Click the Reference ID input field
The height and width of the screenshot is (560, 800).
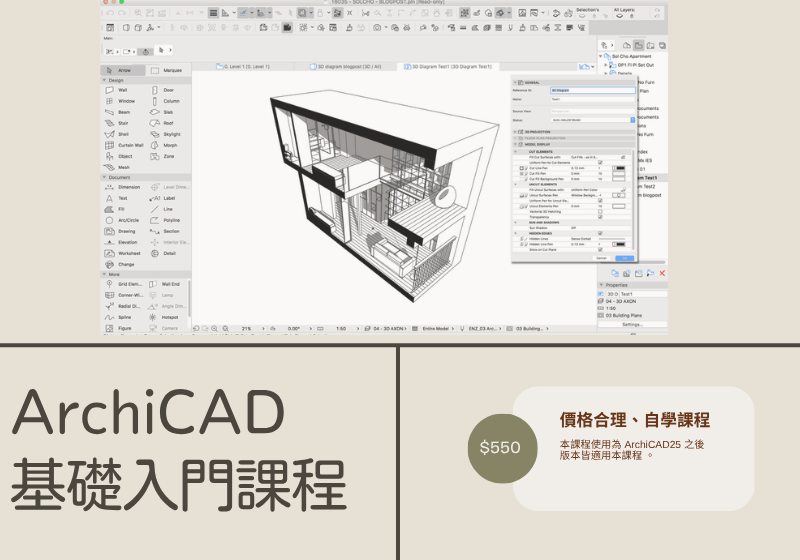click(x=593, y=90)
